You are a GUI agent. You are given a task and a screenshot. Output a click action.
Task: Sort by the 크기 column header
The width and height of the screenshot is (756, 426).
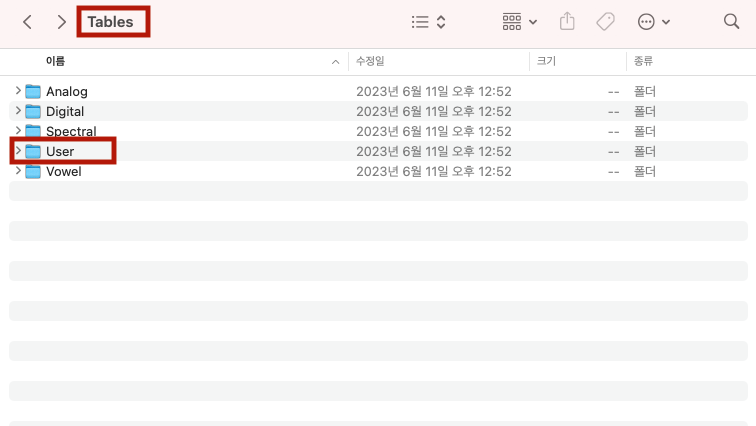[x=546, y=61]
